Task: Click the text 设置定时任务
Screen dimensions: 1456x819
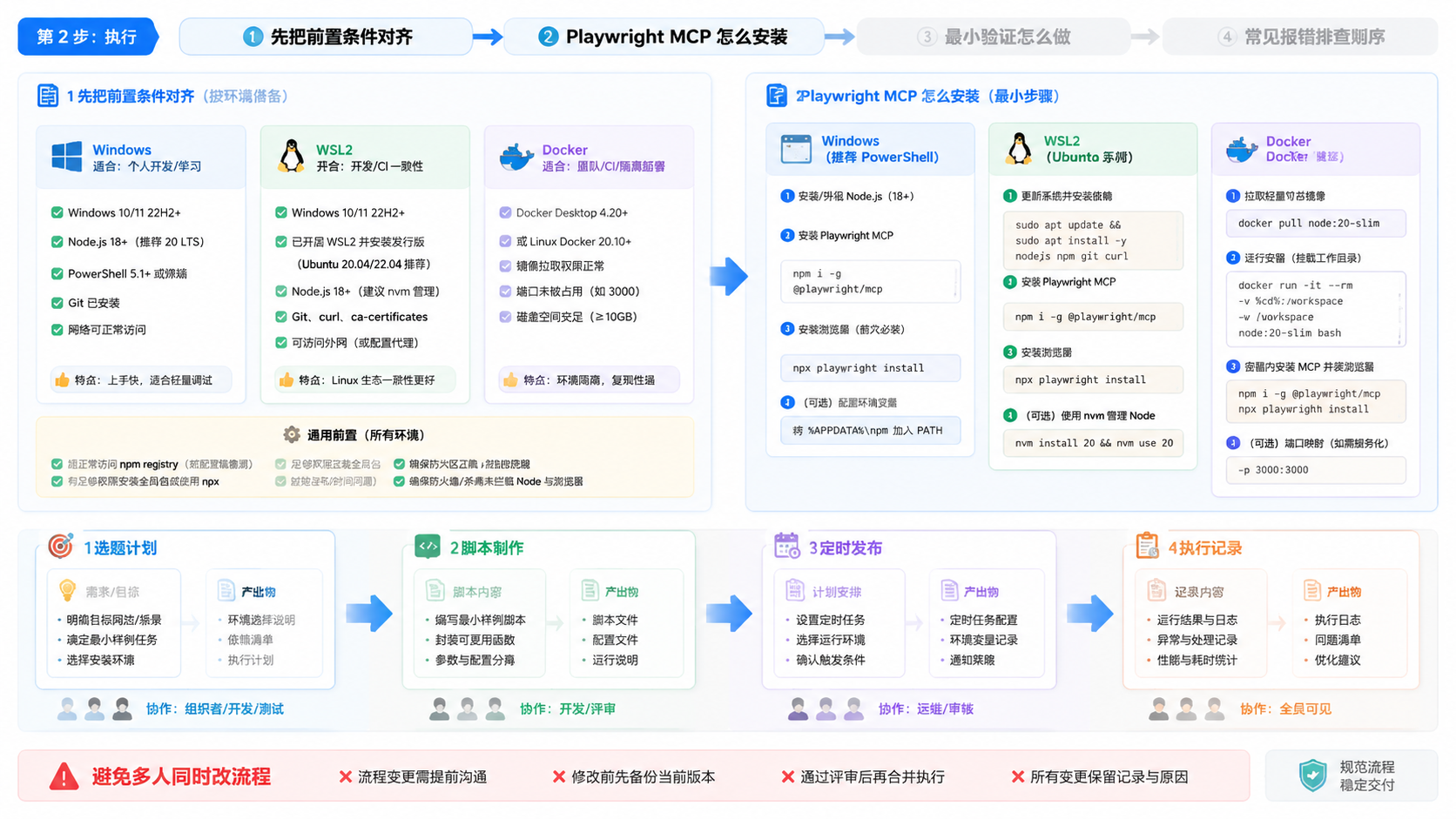Action: [830, 620]
